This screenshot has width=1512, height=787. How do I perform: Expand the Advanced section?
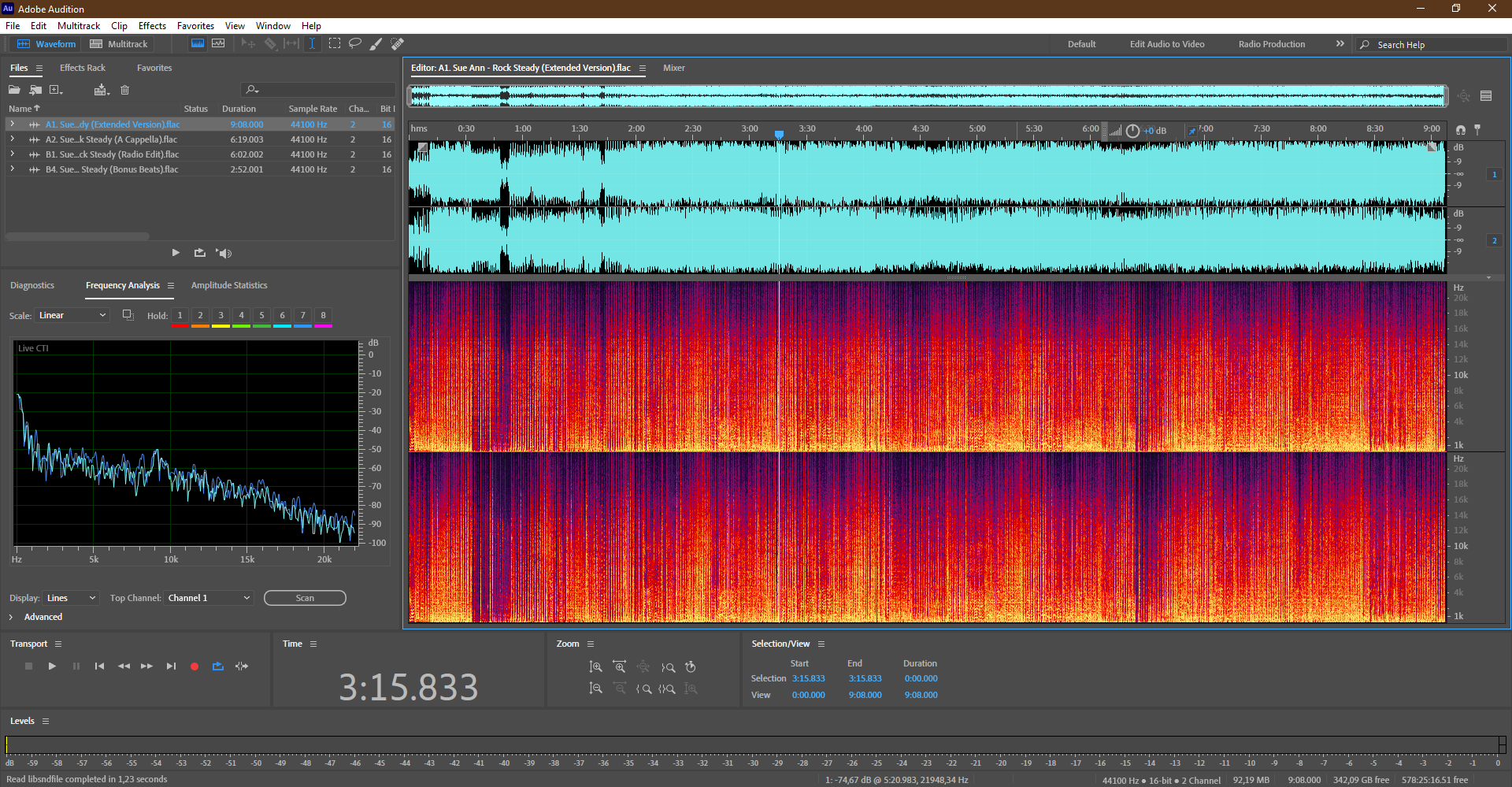(x=11, y=617)
